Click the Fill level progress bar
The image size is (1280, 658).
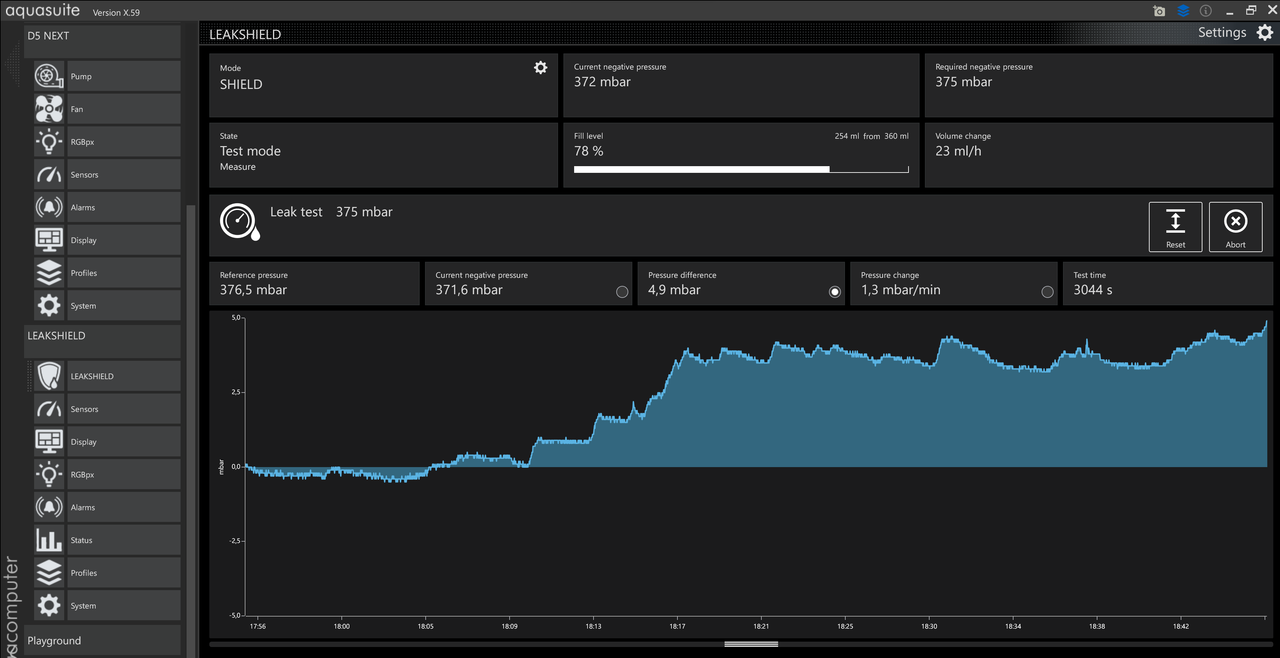click(x=741, y=170)
